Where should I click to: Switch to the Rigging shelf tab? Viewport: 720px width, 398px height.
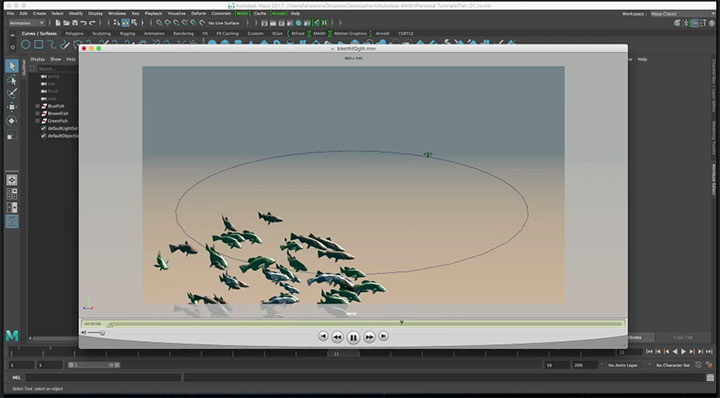127,34
